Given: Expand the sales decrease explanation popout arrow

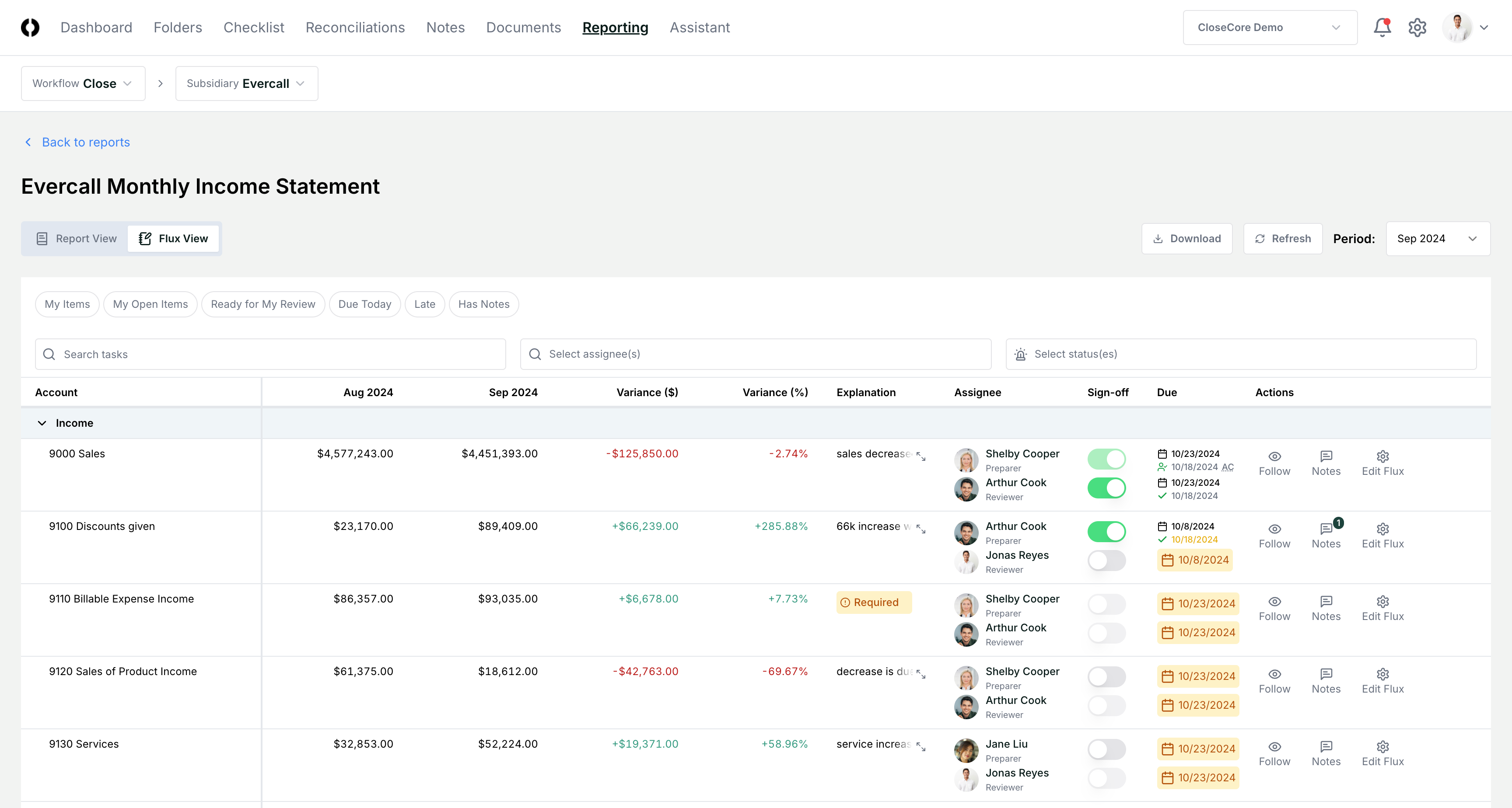Looking at the screenshot, I should click(x=920, y=457).
